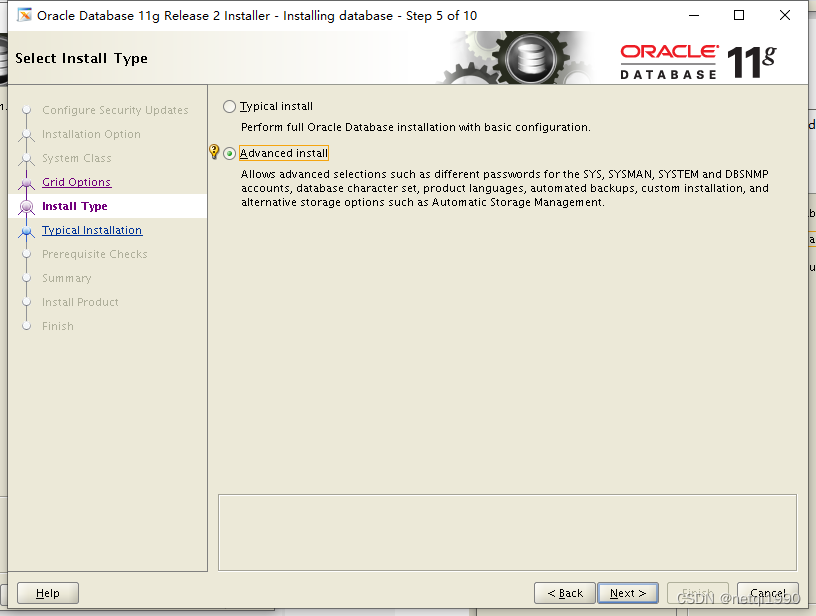Screen dimensions: 816x616
Task: Select the Typical install radio button
Action: 229,106
